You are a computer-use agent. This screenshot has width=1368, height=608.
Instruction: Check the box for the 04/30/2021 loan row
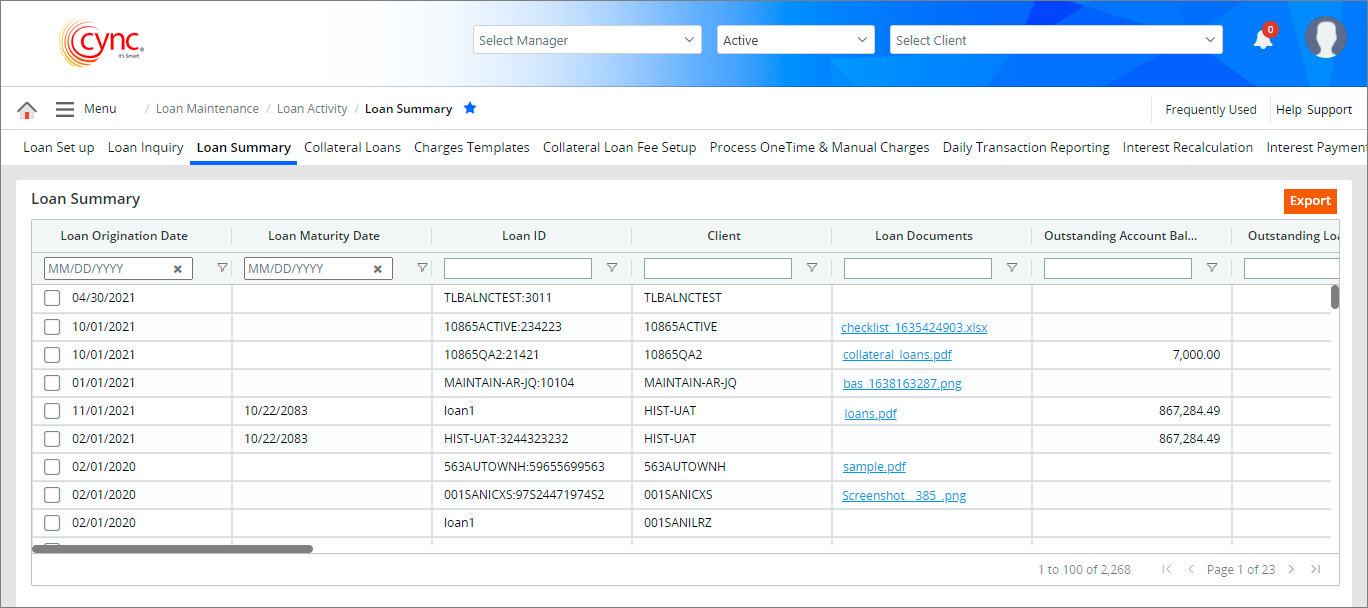coord(52,298)
